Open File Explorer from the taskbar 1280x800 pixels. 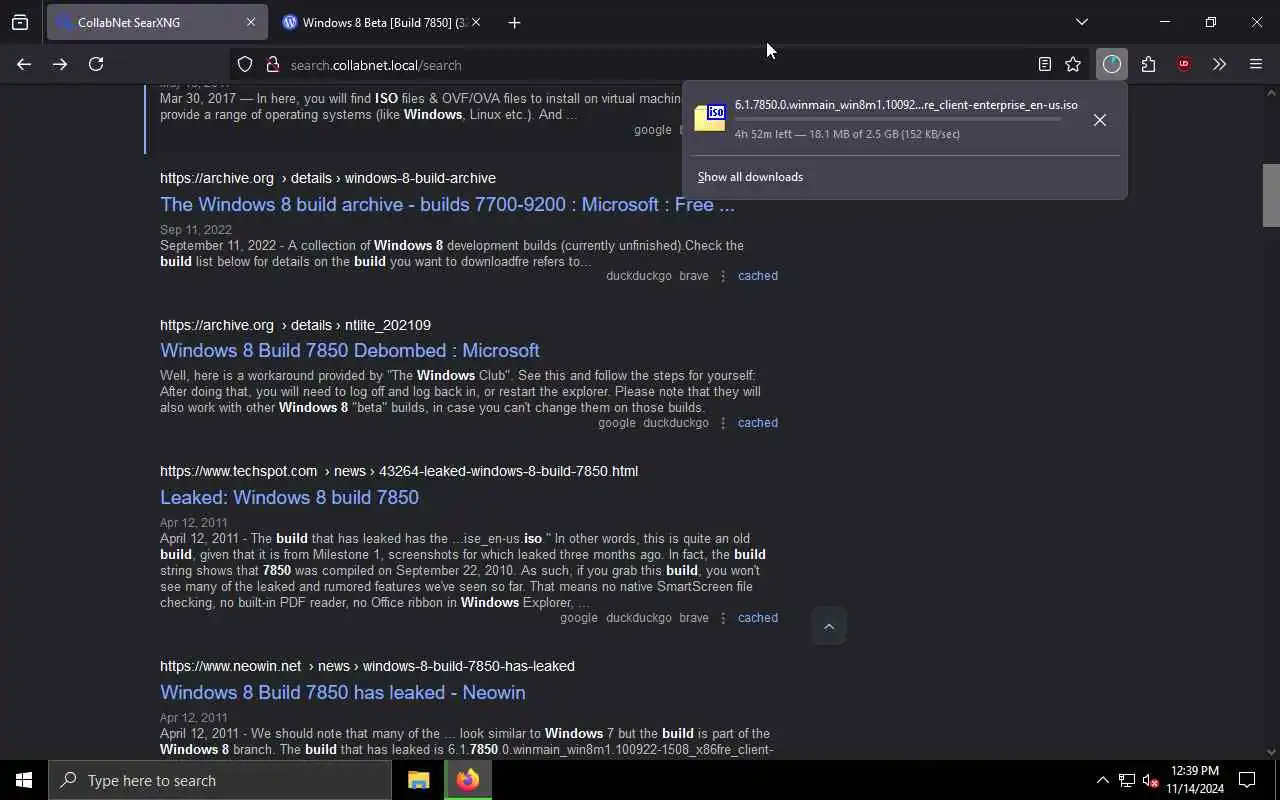coord(418,780)
